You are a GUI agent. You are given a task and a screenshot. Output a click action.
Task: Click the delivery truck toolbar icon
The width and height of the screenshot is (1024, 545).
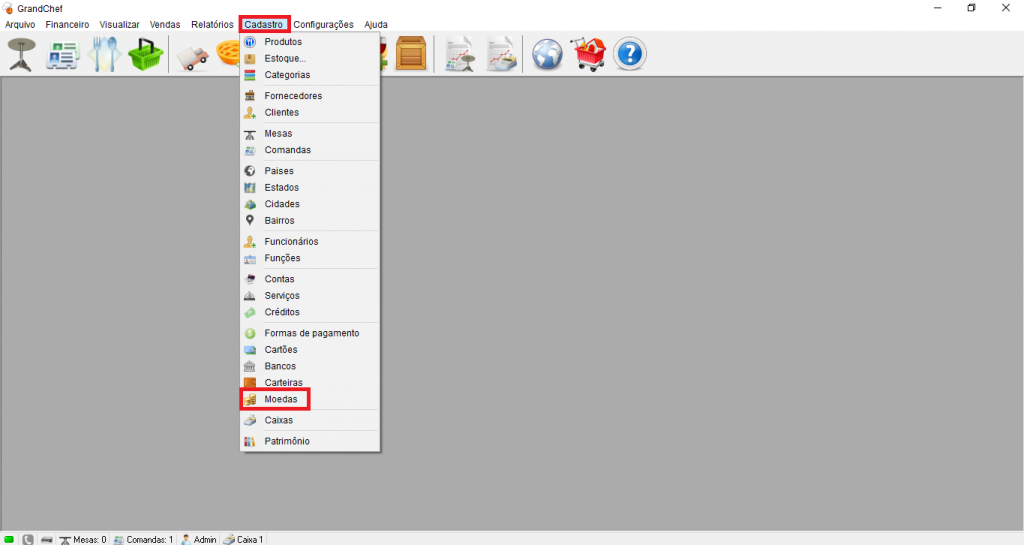(192, 54)
